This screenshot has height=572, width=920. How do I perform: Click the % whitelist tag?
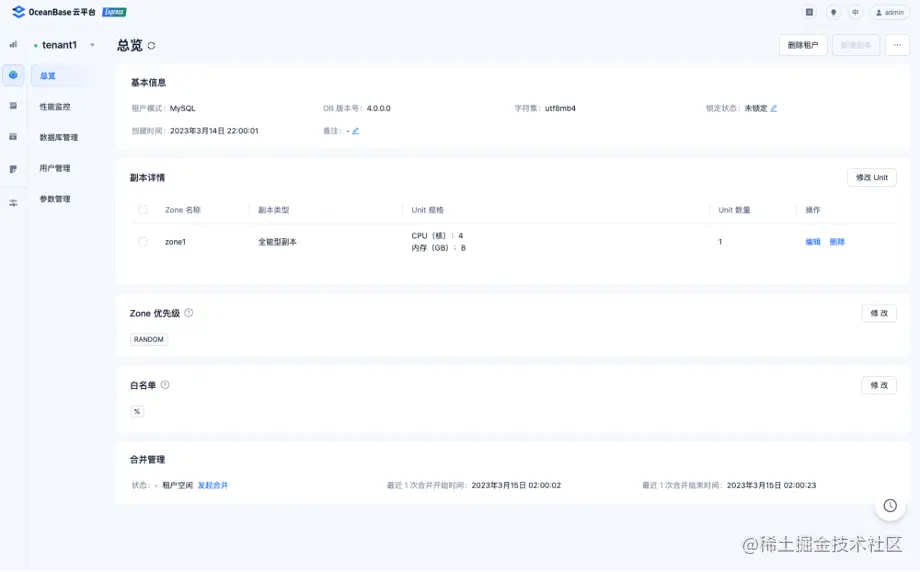(x=137, y=411)
